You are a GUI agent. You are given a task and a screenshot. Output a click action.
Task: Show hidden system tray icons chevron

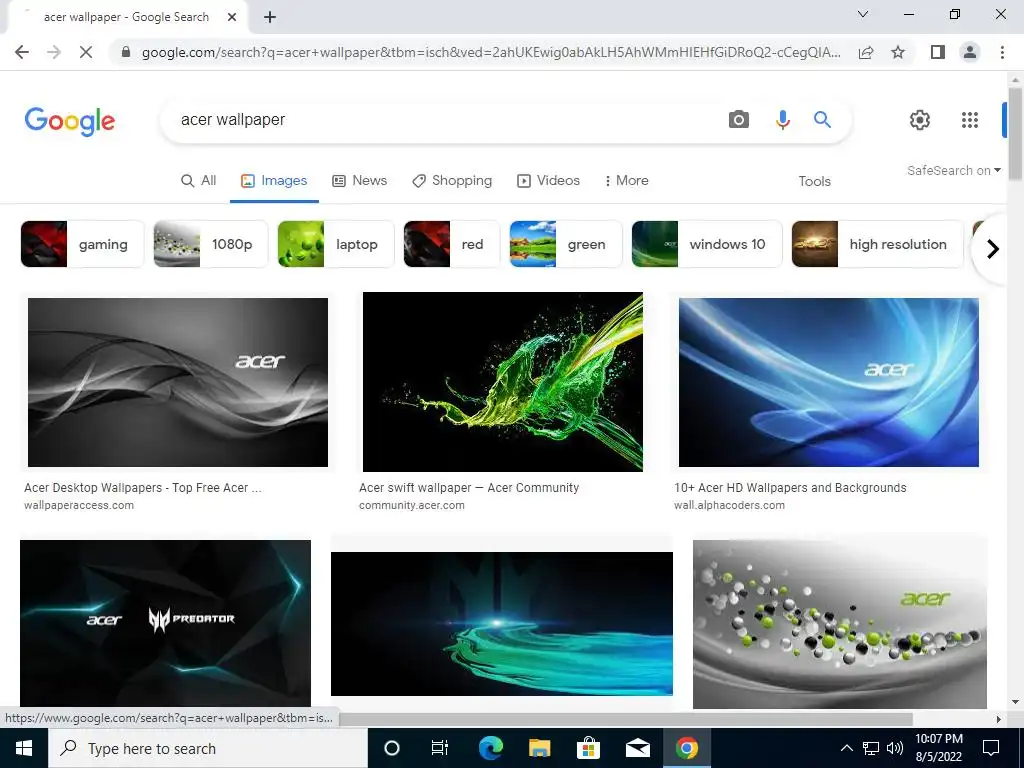846,748
